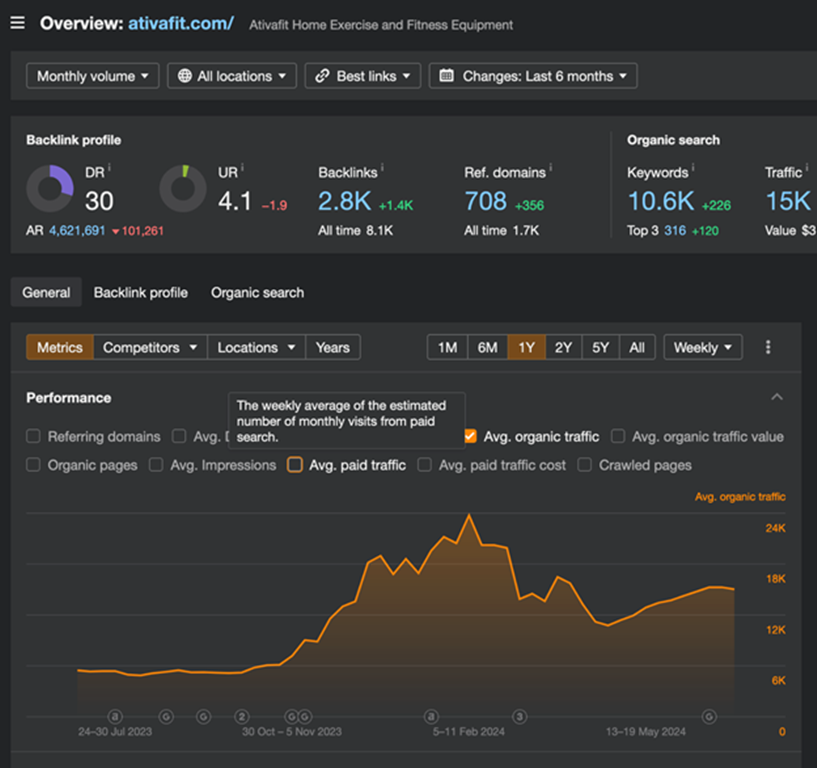This screenshot has width=817, height=768.
Task: Click the info icon next to Keywords
Action: click(693, 167)
